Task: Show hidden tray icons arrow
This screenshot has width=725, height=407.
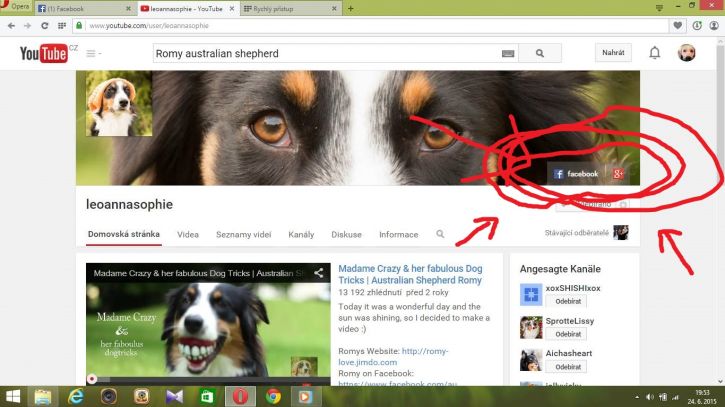Action: [637, 397]
